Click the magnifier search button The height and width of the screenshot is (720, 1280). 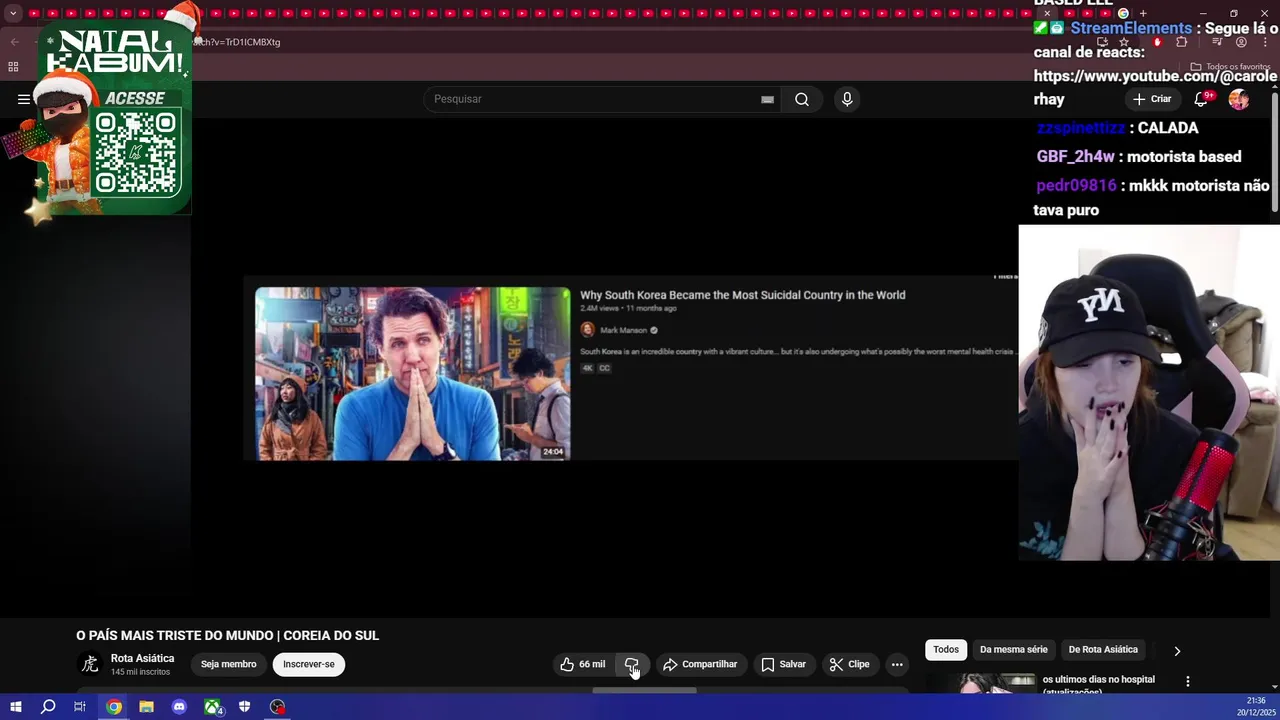coord(802,99)
